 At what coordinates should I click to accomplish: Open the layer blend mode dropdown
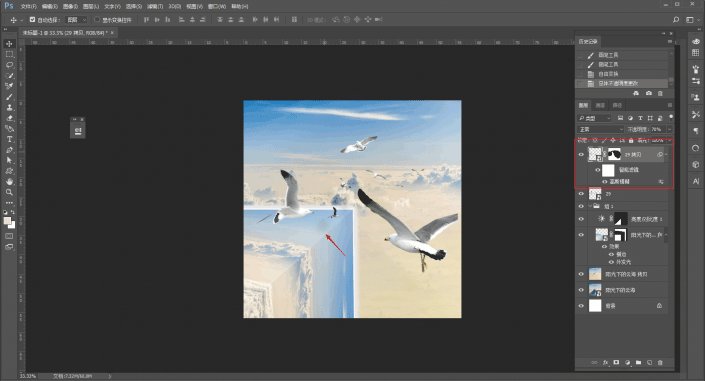[x=601, y=129]
